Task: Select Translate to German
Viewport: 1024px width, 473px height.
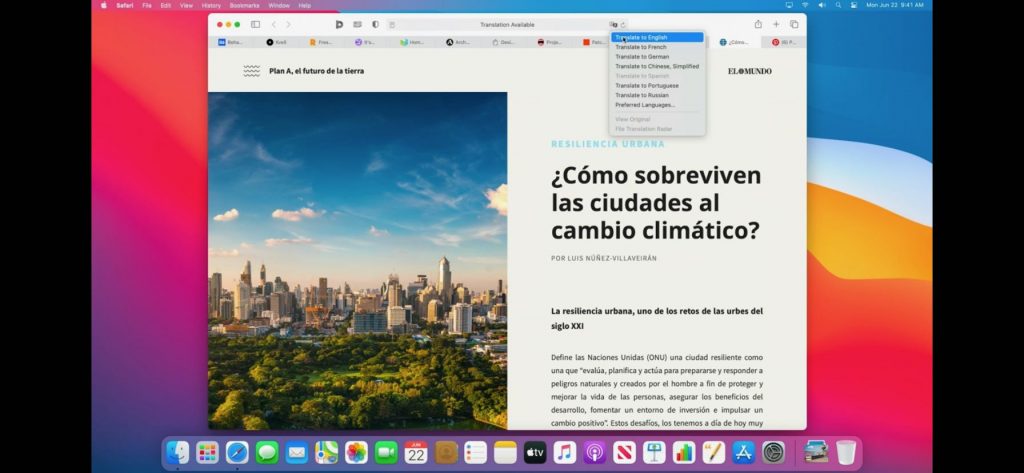Action: tap(657, 57)
